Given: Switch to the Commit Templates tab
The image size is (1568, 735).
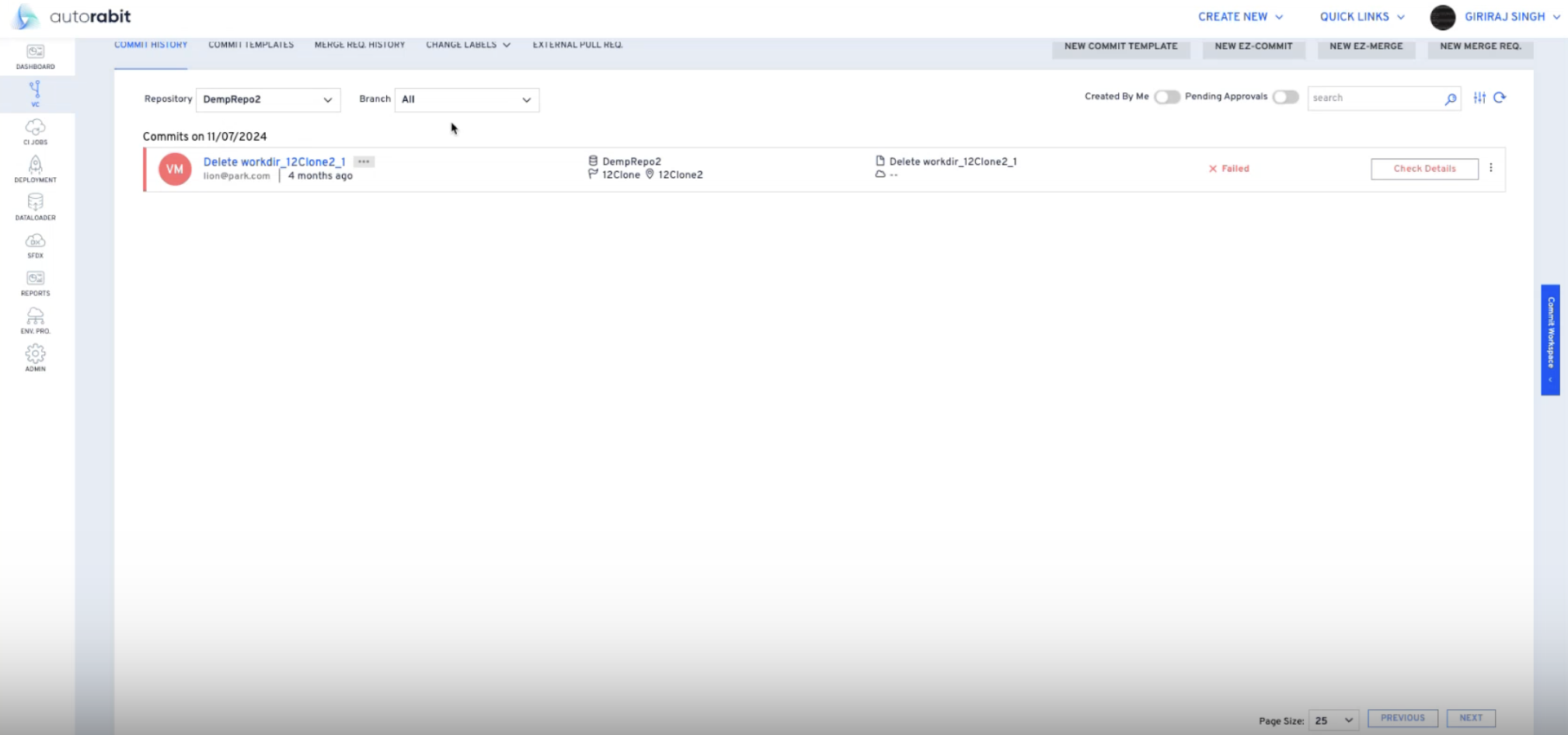Looking at the screenshot, I should (x=251, y=45).
